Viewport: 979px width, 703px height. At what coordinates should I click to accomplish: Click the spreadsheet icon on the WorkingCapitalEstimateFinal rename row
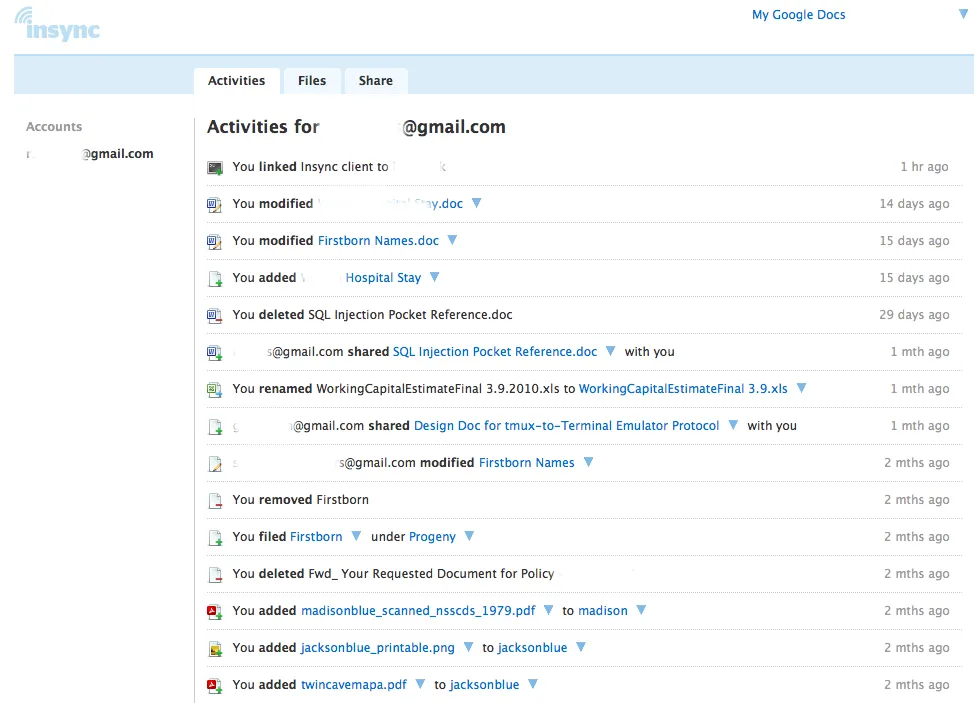click(x=214, y=388)
